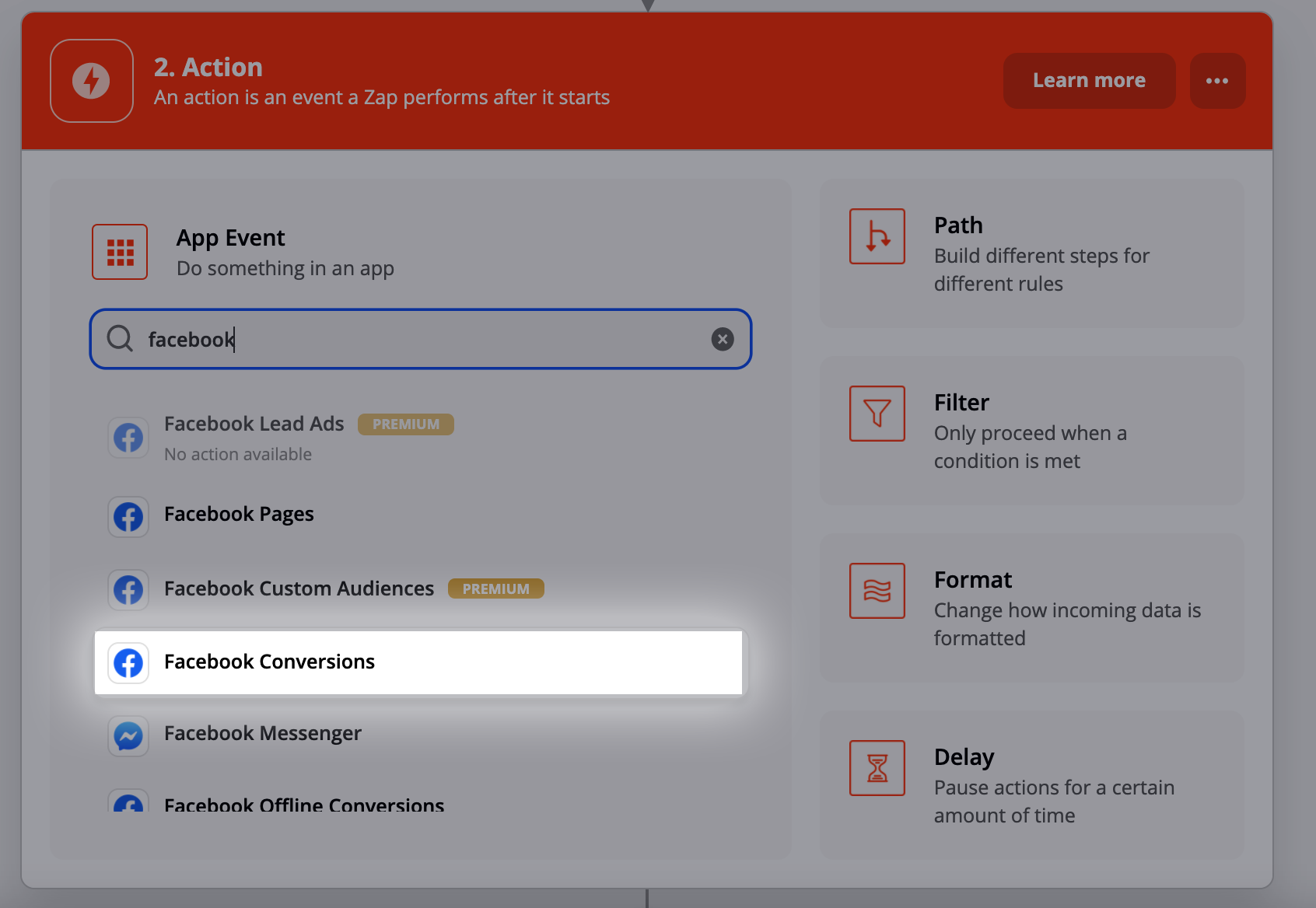Image resolution: width=1316 pixels, height=908 pixels.
Task: Open the three-dots options menu
Action: pos(1217,81)
